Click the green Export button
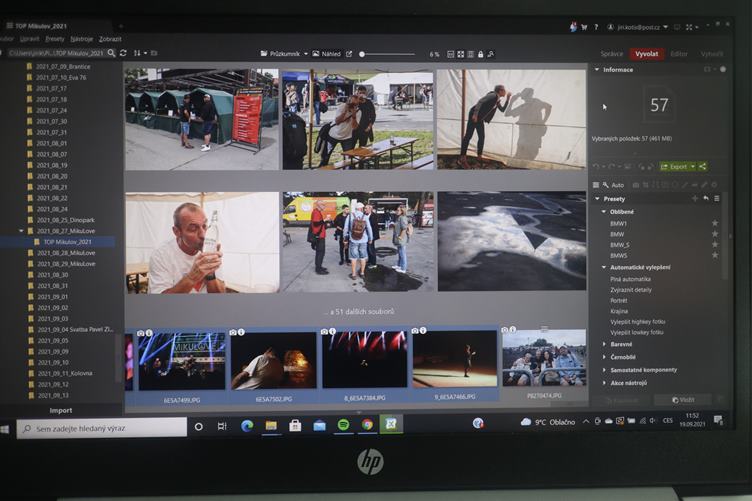 tap(675, 166)
